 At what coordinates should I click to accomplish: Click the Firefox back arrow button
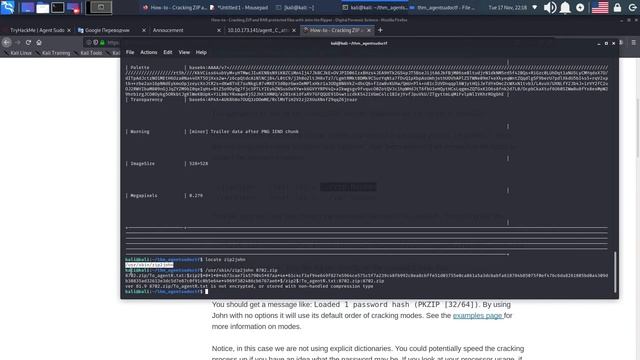7,42
